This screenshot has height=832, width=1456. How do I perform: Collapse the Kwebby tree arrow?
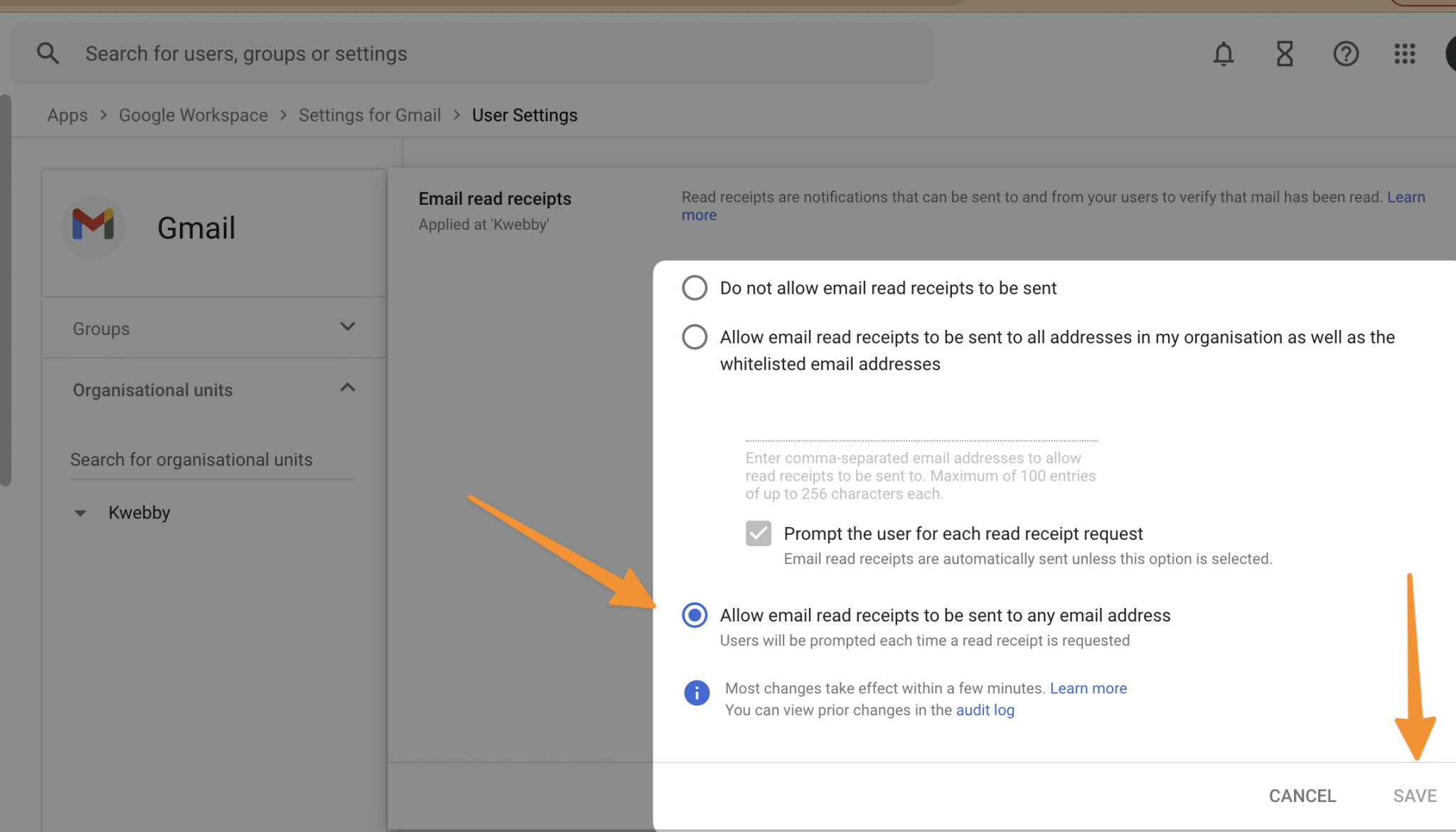pos(80,513)
